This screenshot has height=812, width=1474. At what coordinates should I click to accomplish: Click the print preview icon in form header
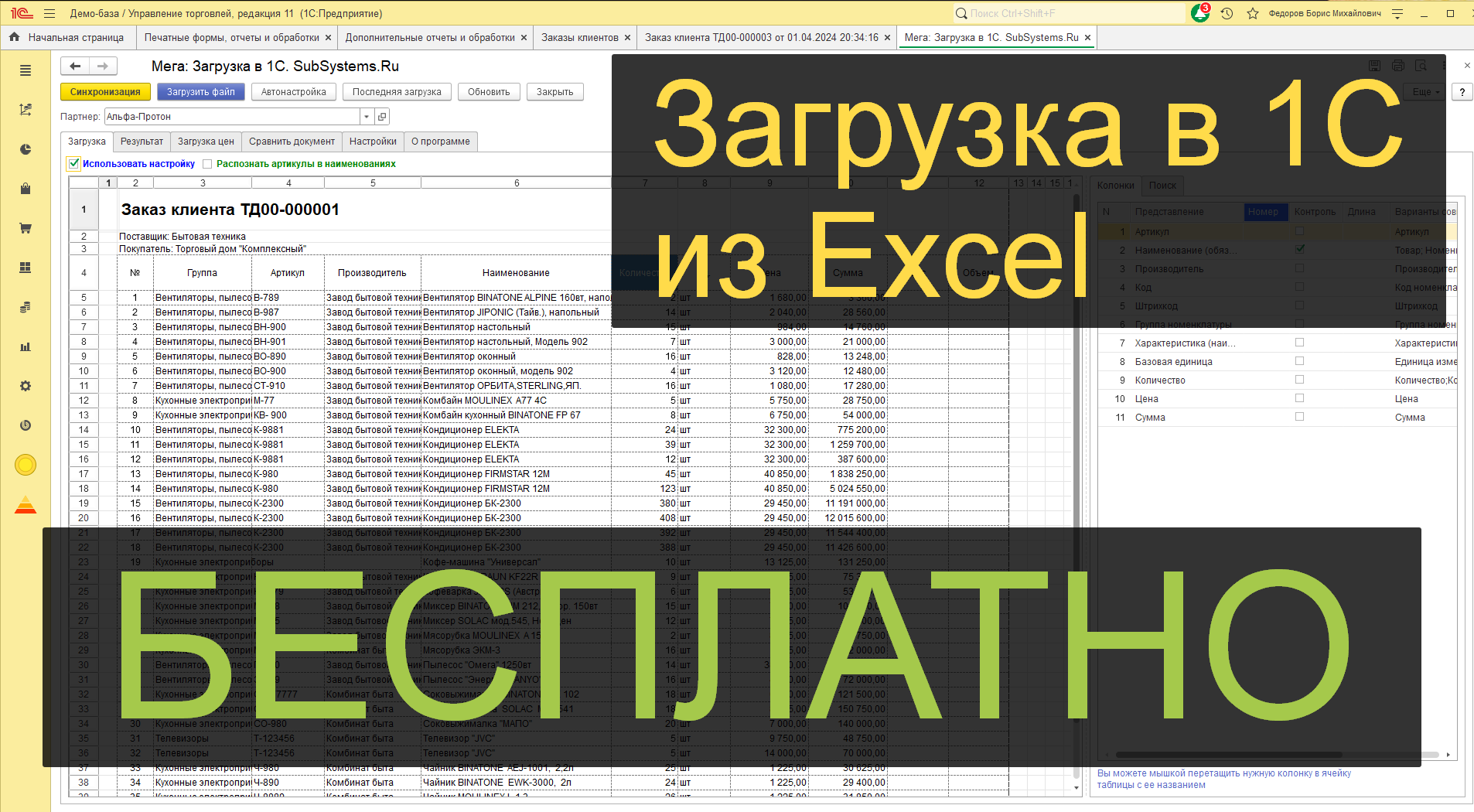pos(1421,67)
